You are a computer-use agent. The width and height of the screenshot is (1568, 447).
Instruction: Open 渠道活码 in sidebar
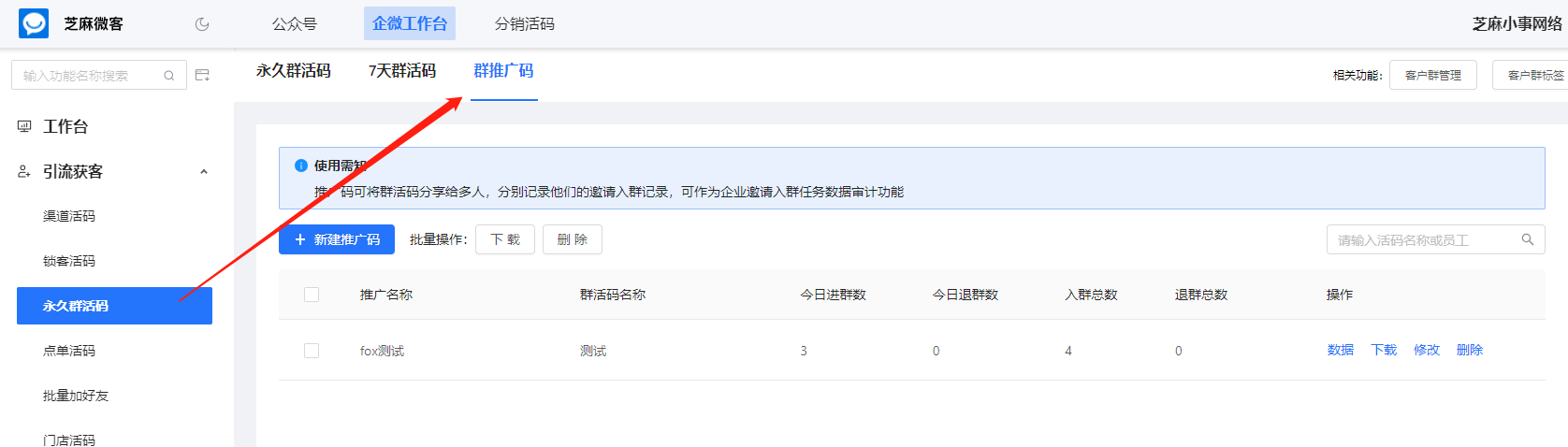click(69, 216)
